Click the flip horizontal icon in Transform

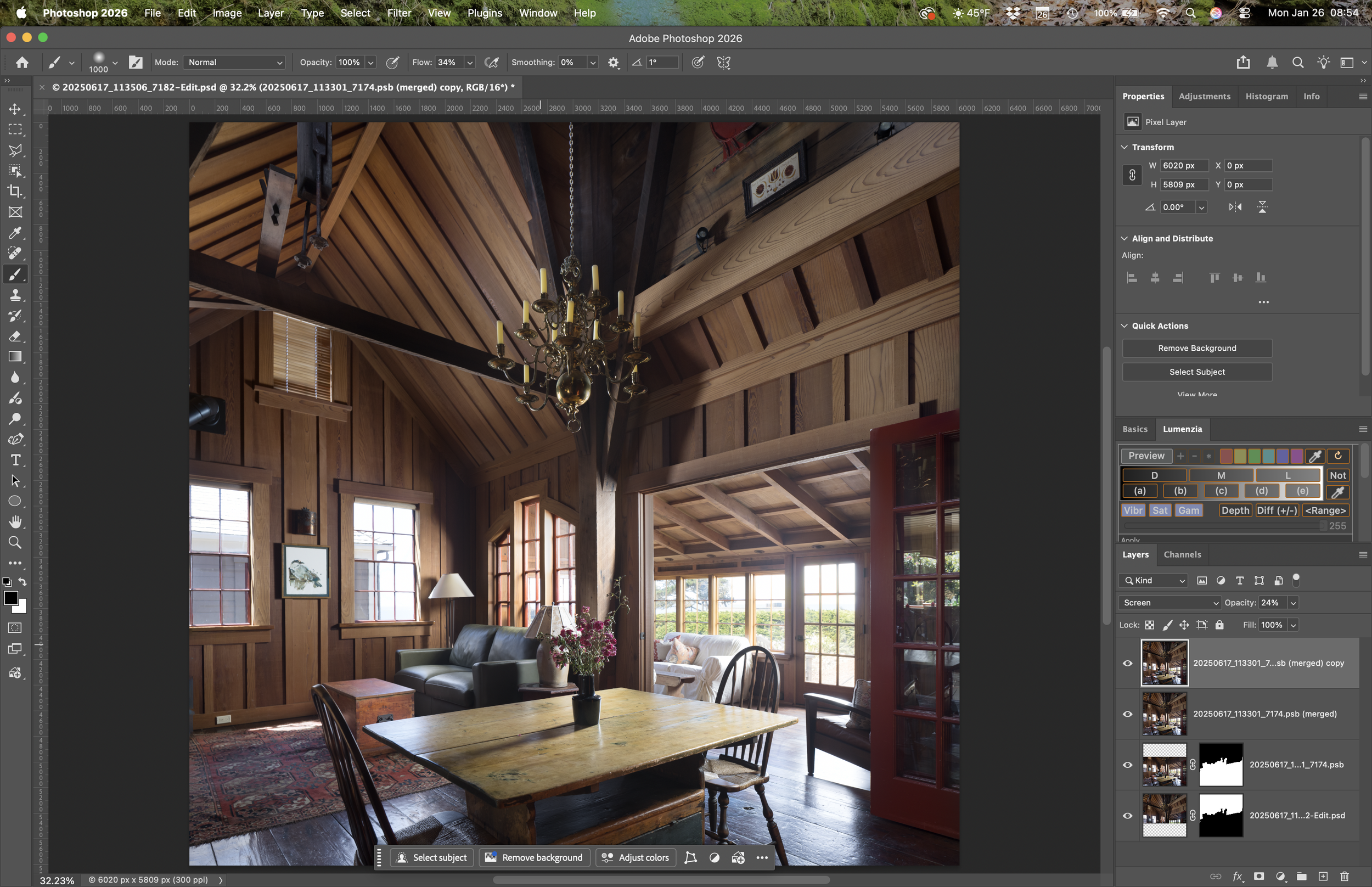(x=1235, y=207)
